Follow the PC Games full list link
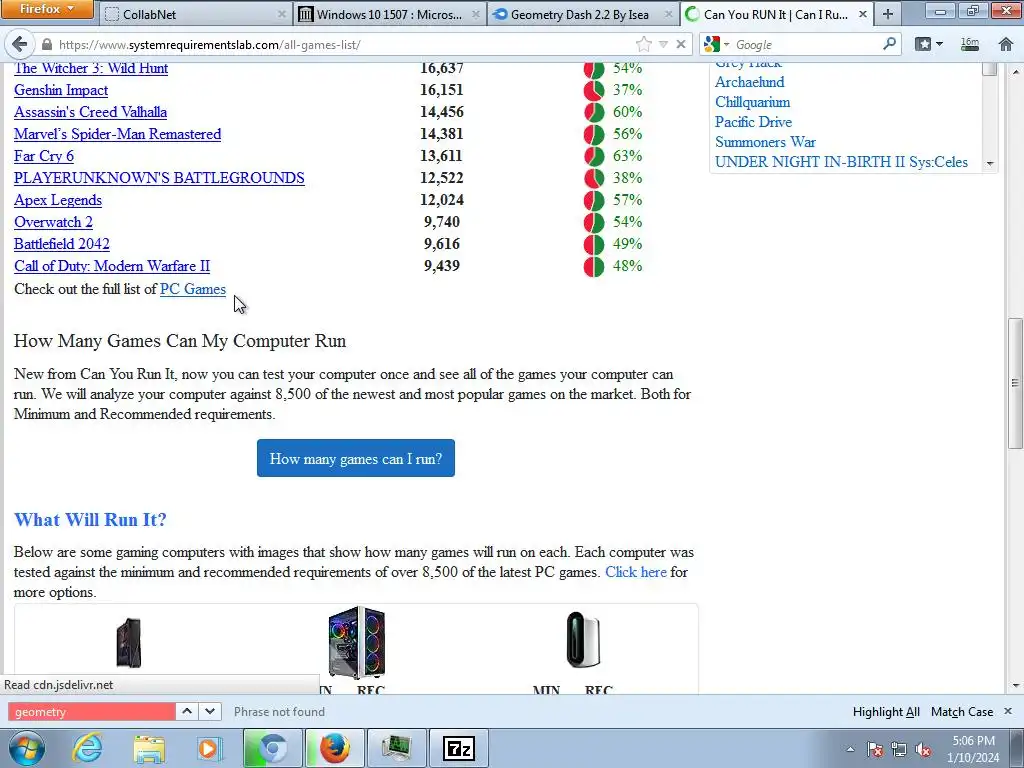This screenshot has height=768, width=1024. [193, 289]
